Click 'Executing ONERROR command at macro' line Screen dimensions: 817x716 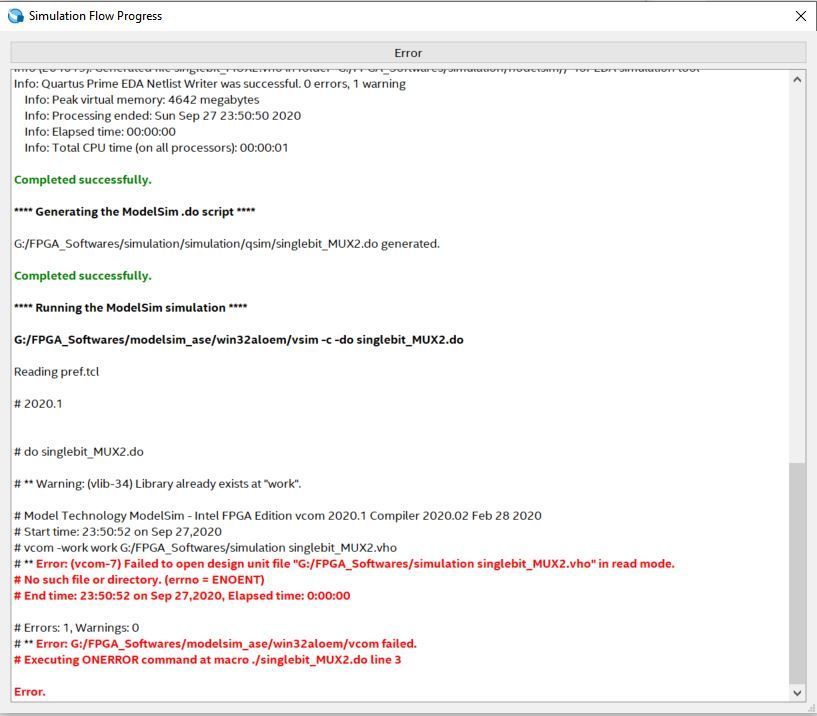207,660
